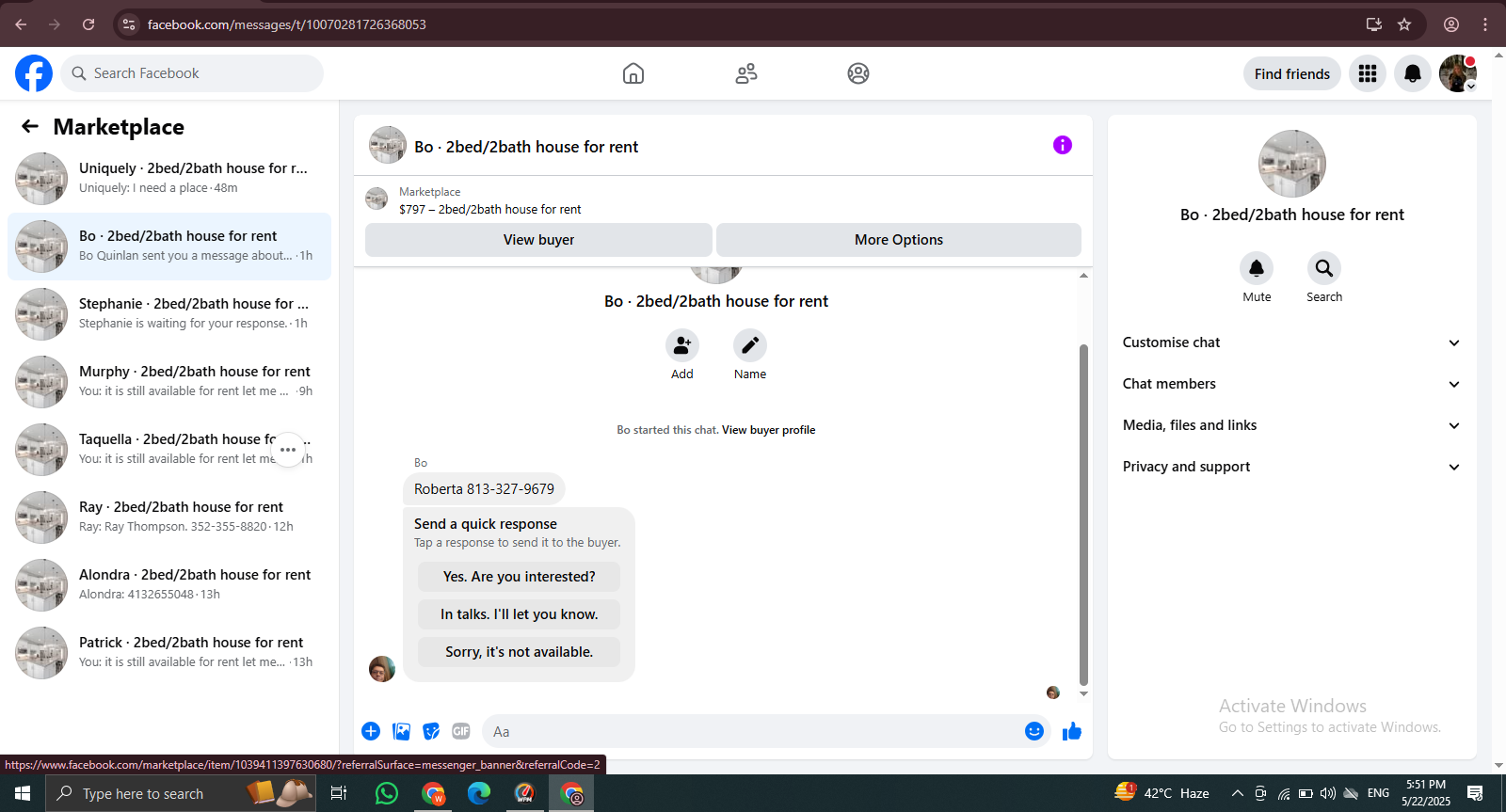
Task: Add people to the chat
Action: pyautogui.click(x=682, y=346)
